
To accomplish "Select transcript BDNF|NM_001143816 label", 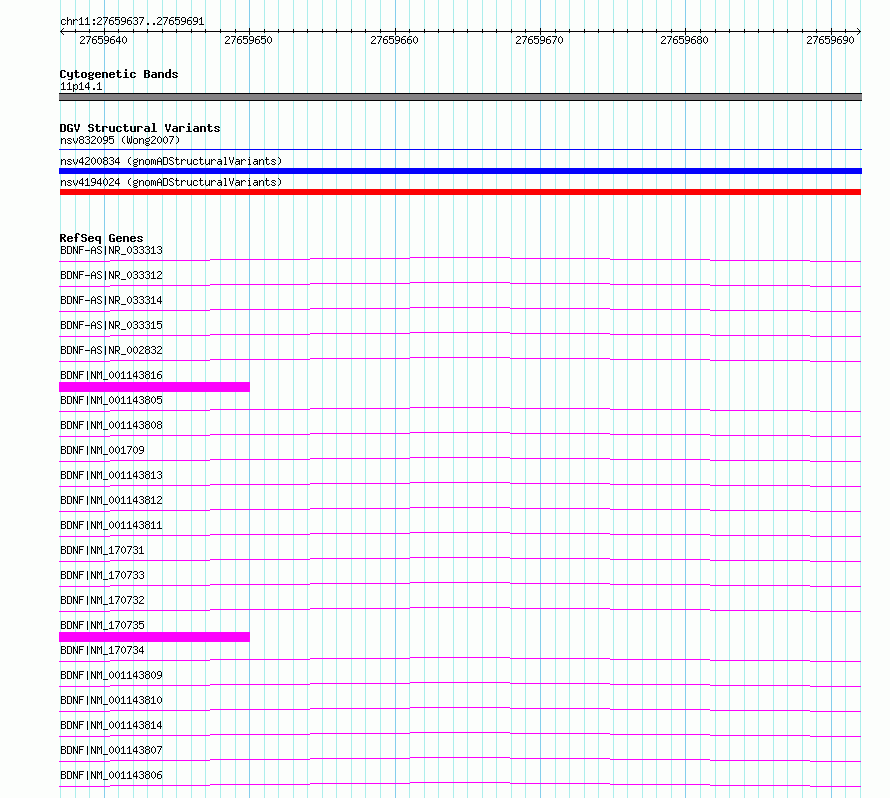I will point(111,375).
